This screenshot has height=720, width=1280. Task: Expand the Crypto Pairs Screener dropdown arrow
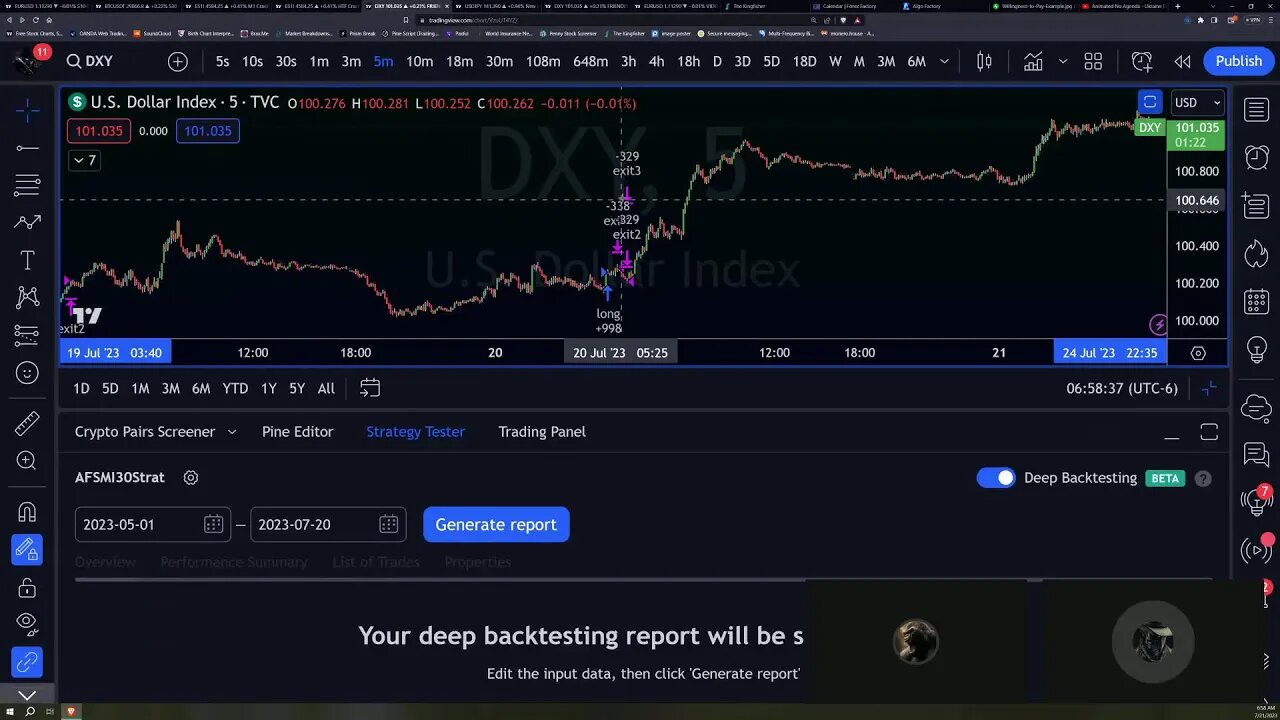(x=232, y=432)
